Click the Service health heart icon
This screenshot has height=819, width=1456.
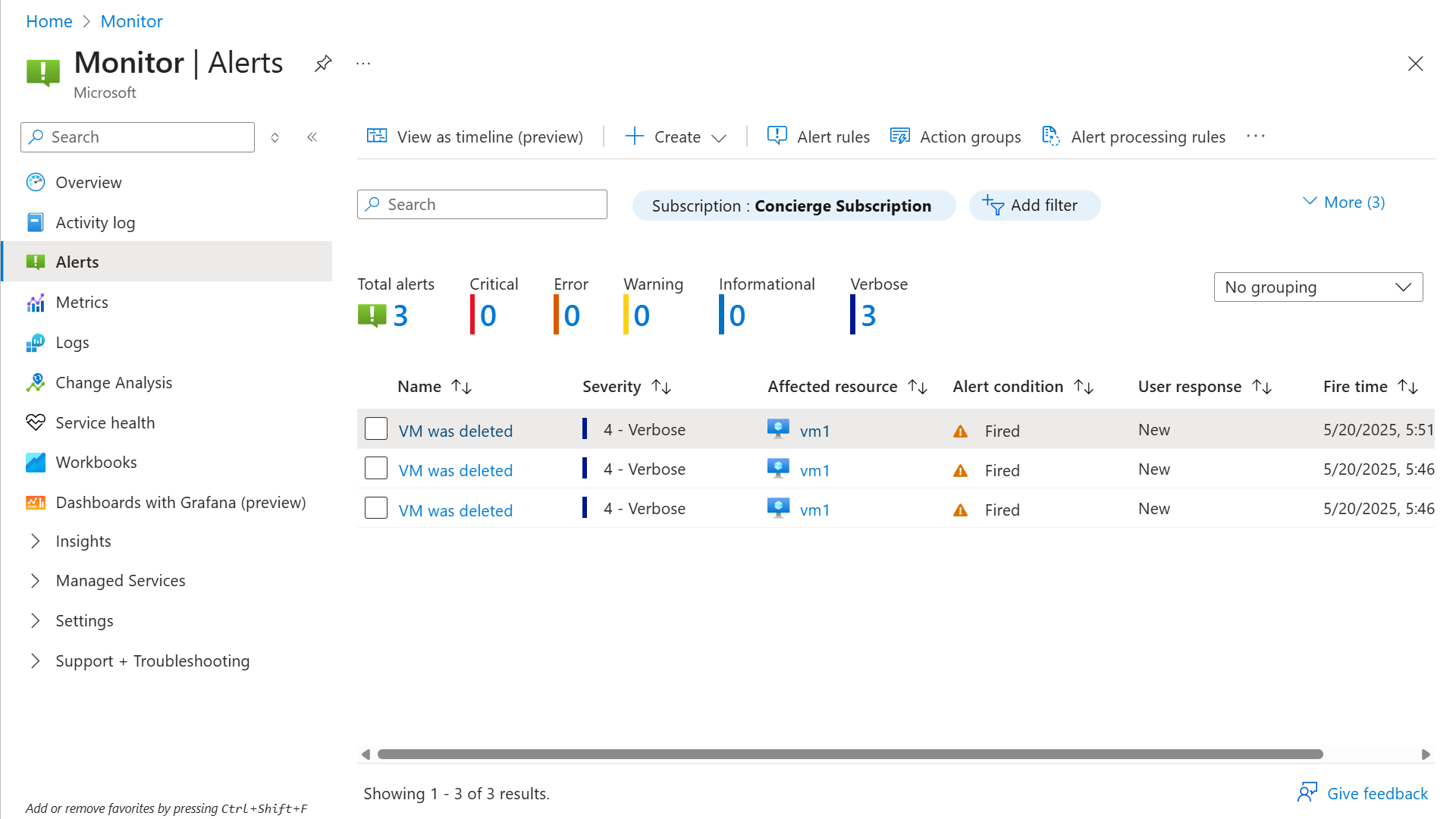(36, 422)
